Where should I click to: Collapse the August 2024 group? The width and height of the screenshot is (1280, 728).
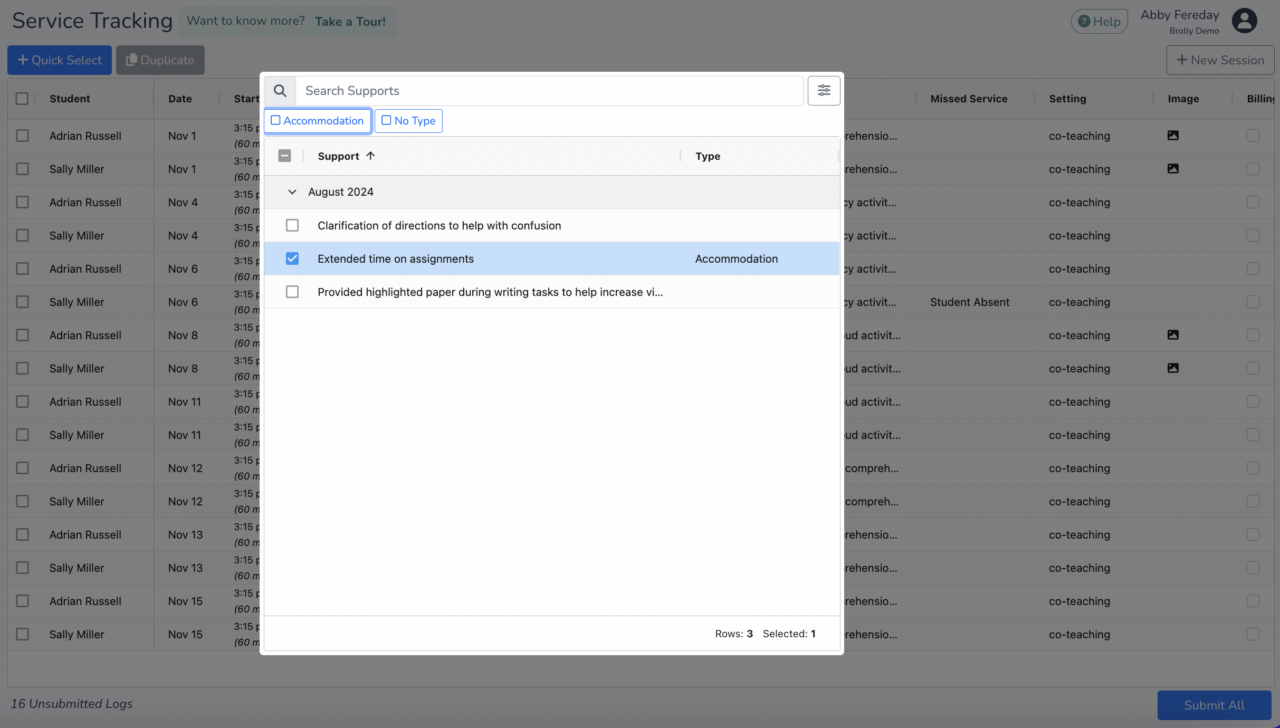[x=292, y=192]
